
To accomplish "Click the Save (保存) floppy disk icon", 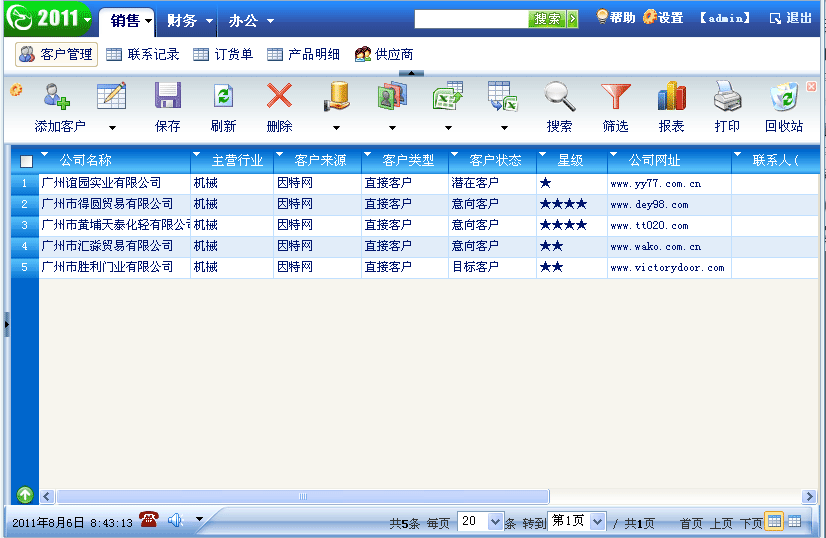I will (168, 95).
